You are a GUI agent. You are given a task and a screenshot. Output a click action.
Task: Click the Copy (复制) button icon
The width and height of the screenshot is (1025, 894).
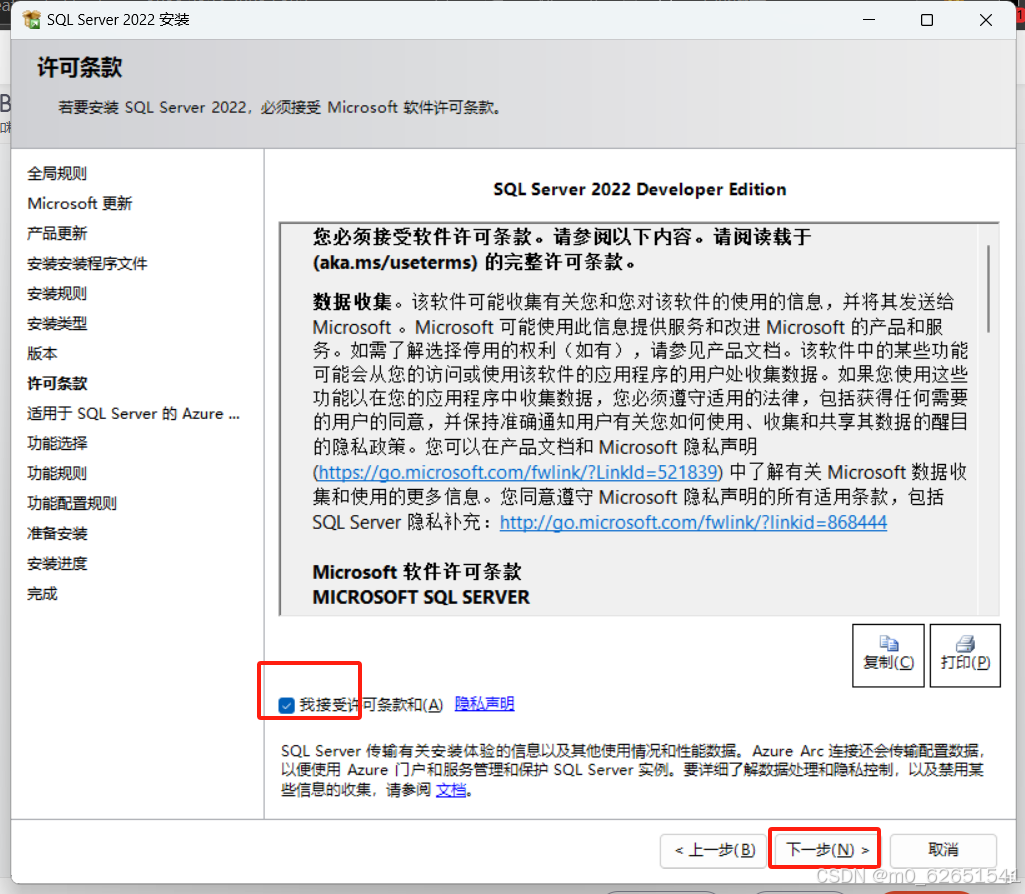(x=888, y=644)
